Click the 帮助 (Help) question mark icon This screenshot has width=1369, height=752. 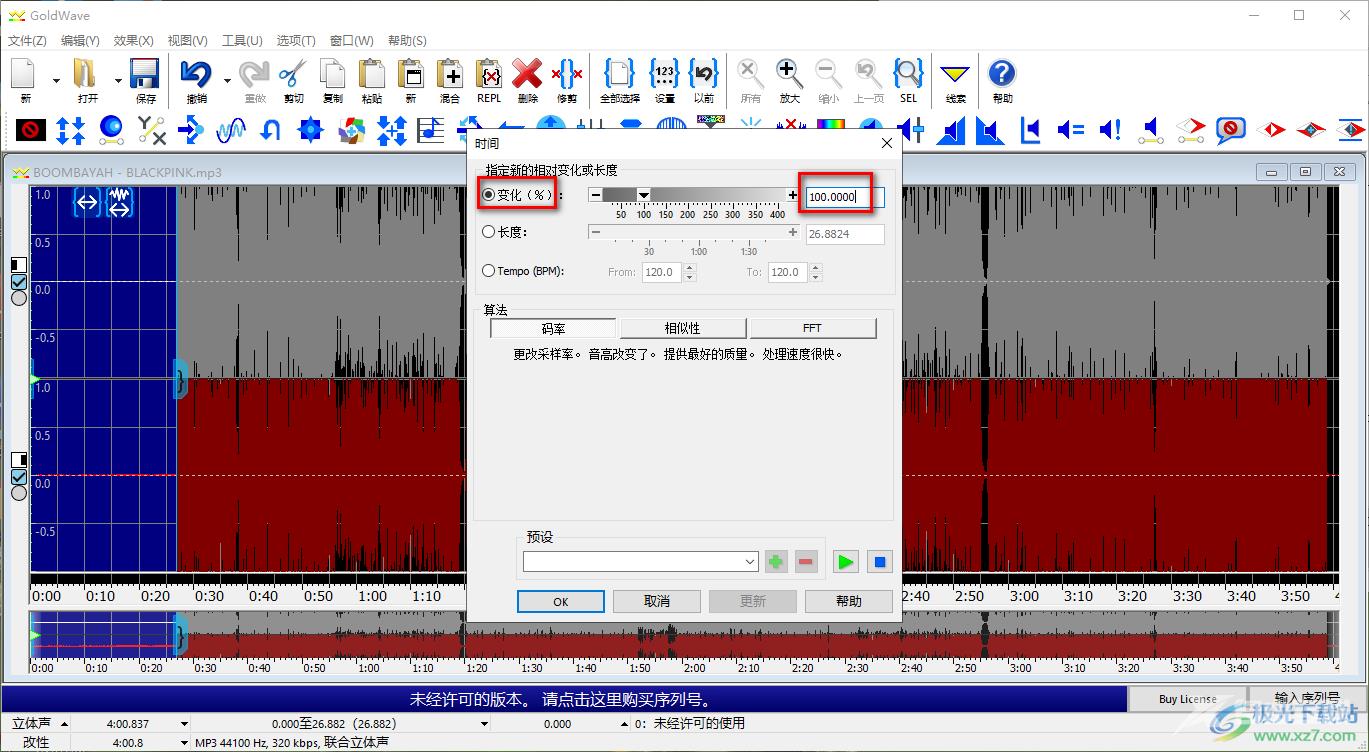click(1002, 74)
